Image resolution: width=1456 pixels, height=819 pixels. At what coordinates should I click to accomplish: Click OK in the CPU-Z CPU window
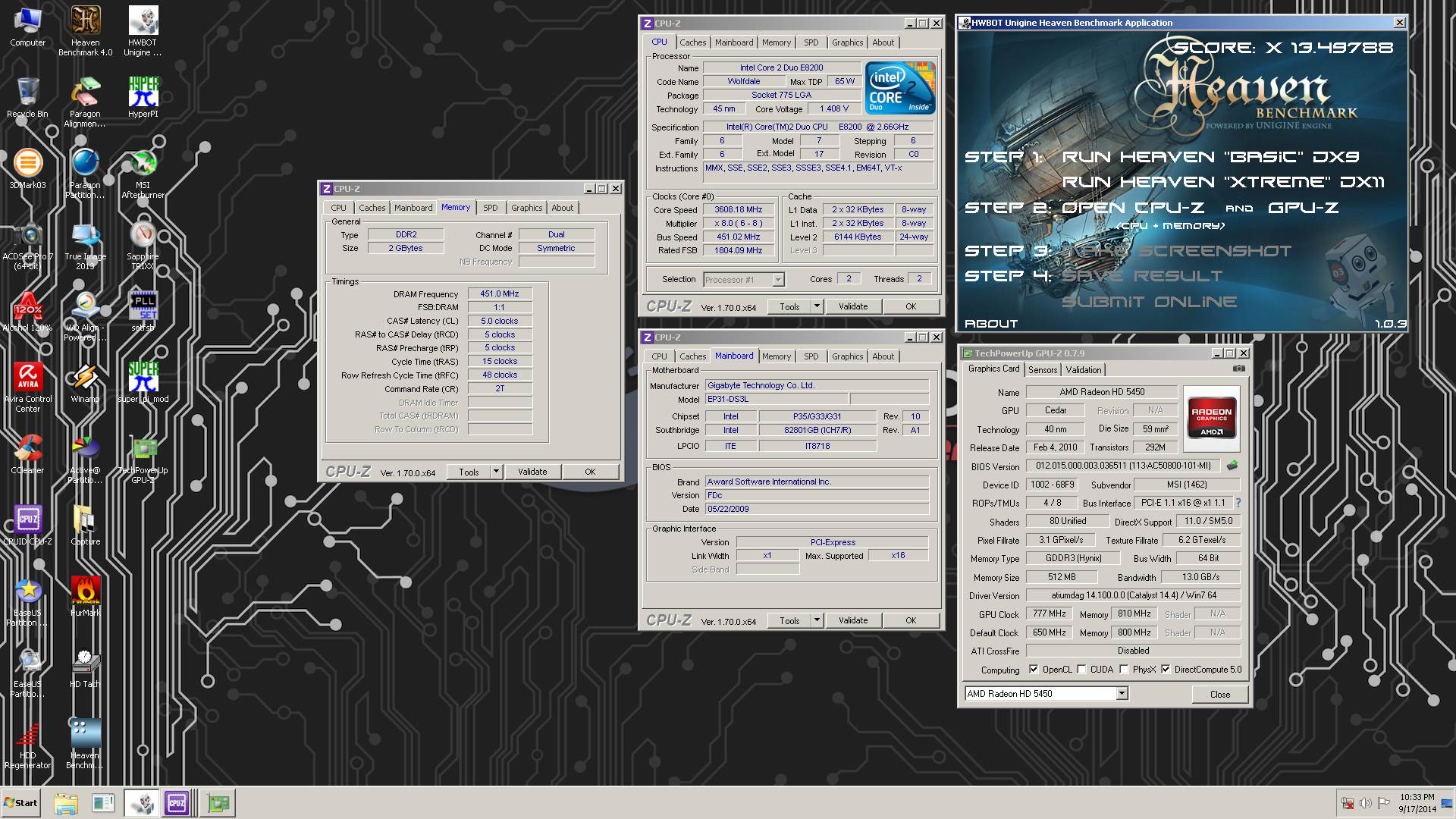(x=911, y=306)
